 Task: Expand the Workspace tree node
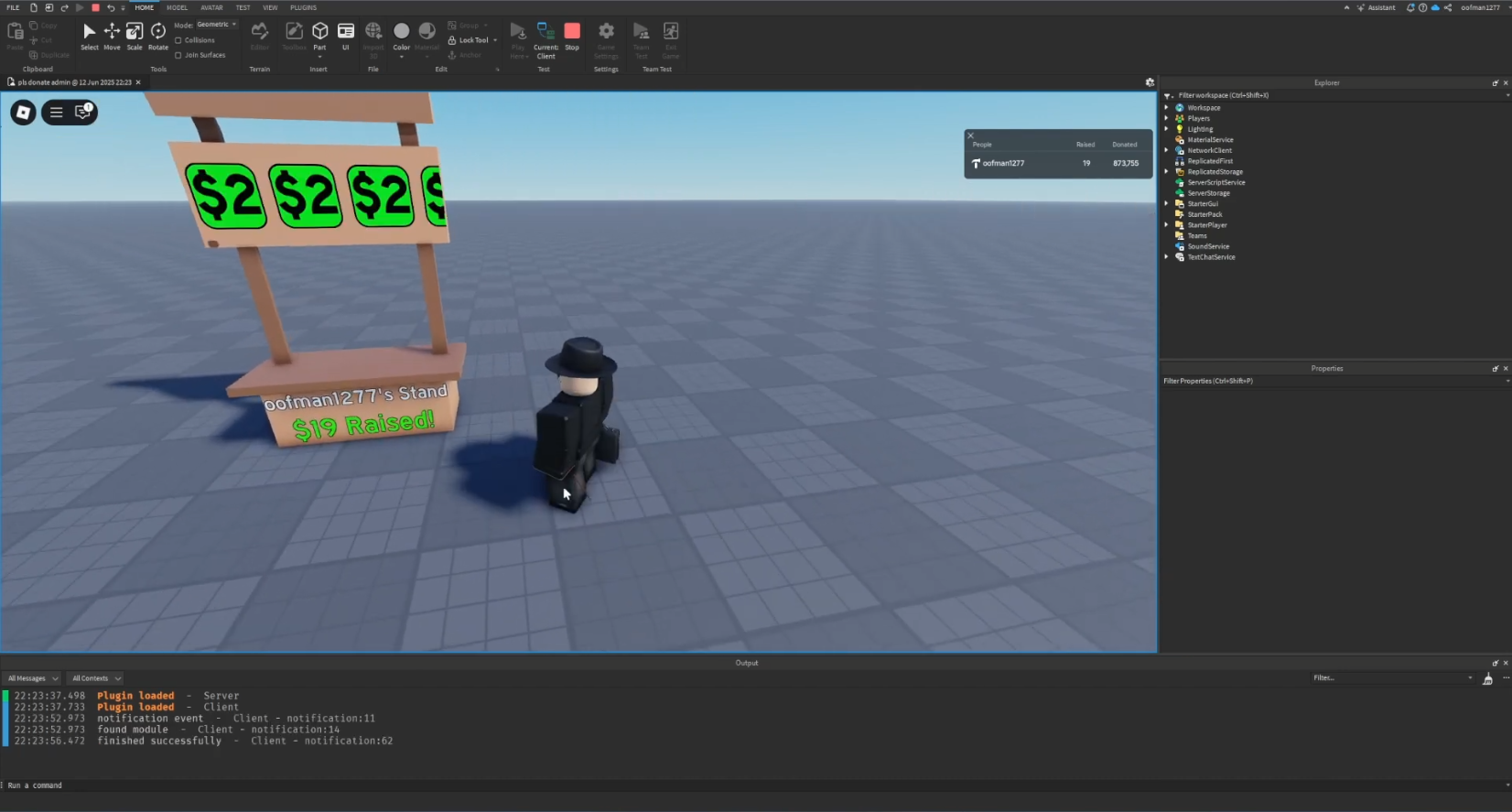click(x=1167, y=108)
